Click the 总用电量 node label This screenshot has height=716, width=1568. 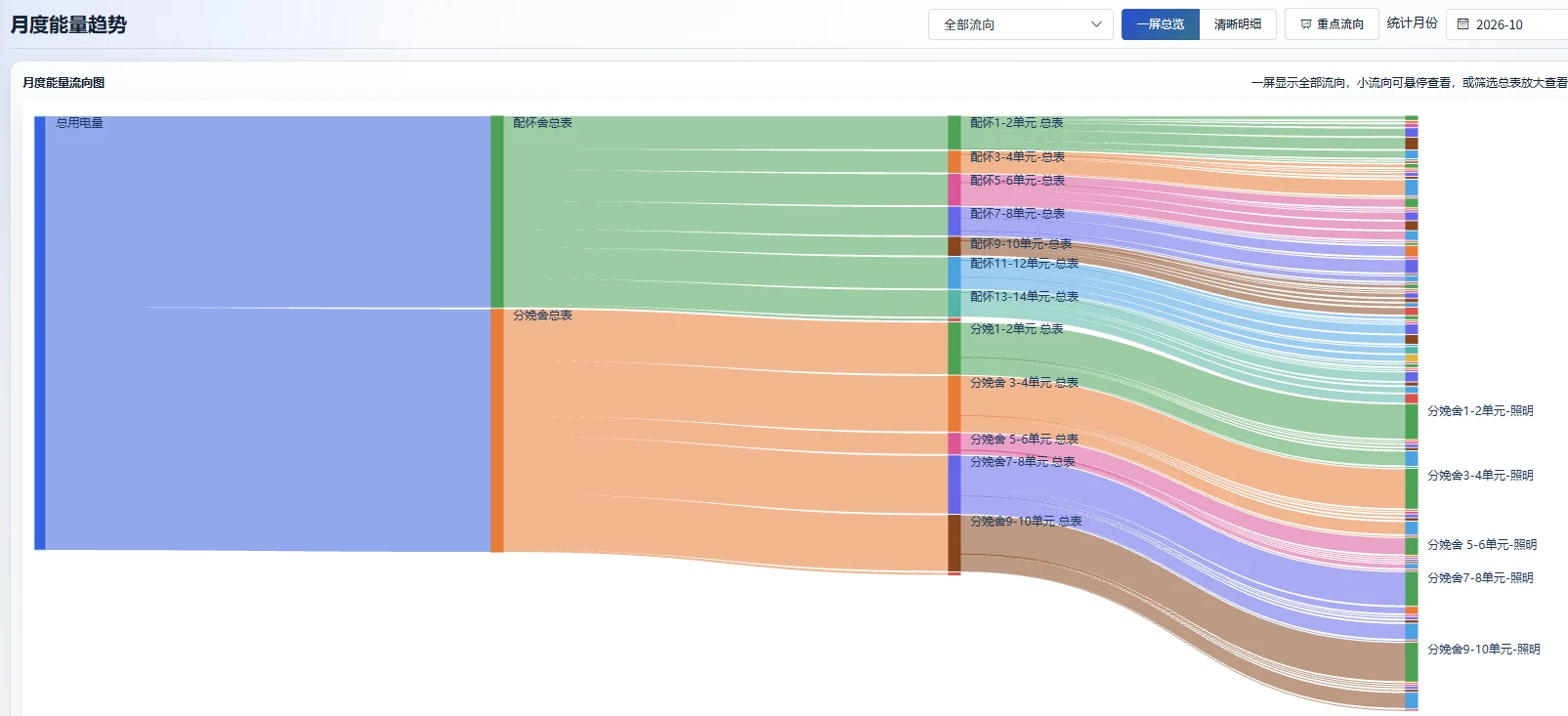point(79,123)
